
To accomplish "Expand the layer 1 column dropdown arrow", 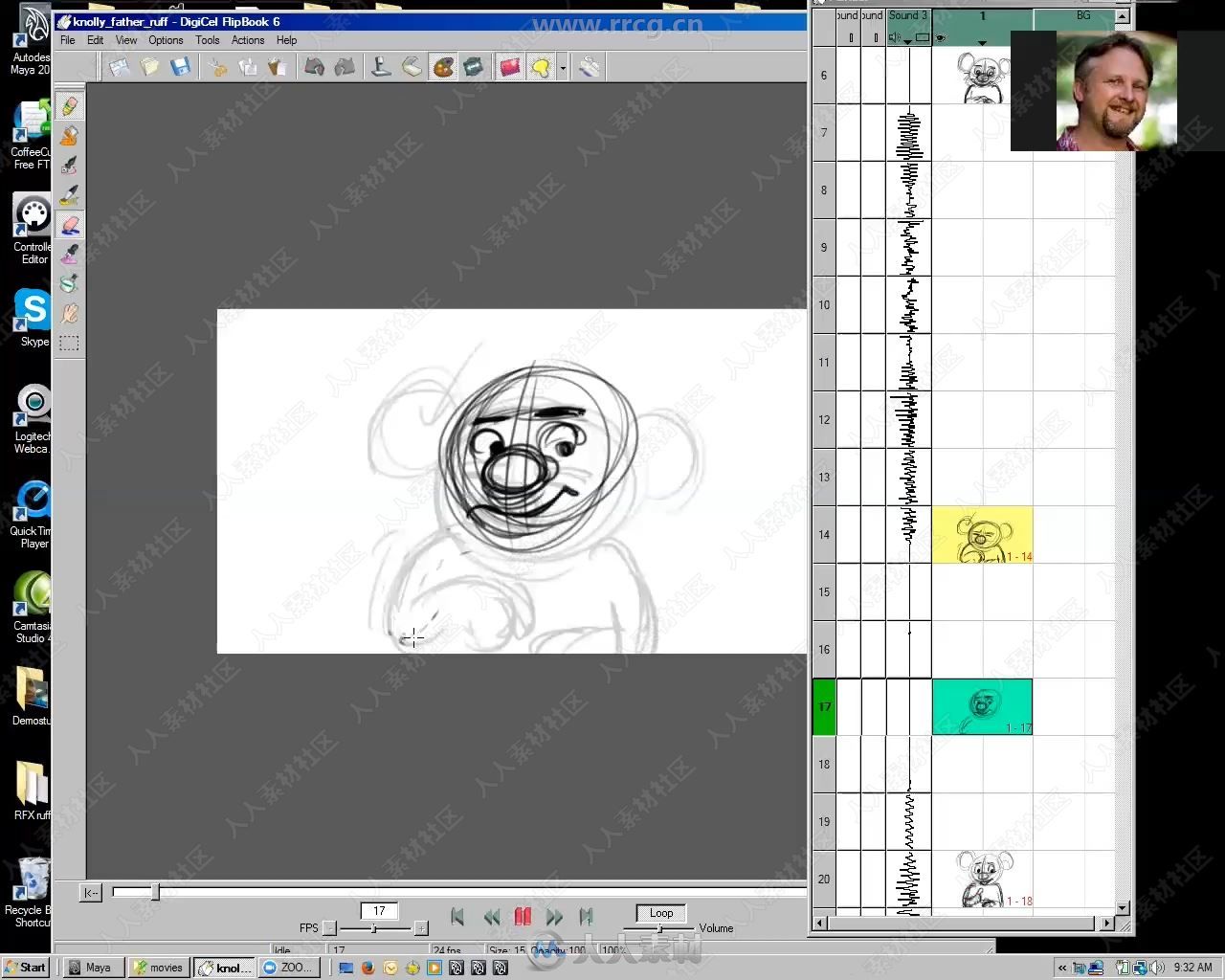I will coord(982,42).
